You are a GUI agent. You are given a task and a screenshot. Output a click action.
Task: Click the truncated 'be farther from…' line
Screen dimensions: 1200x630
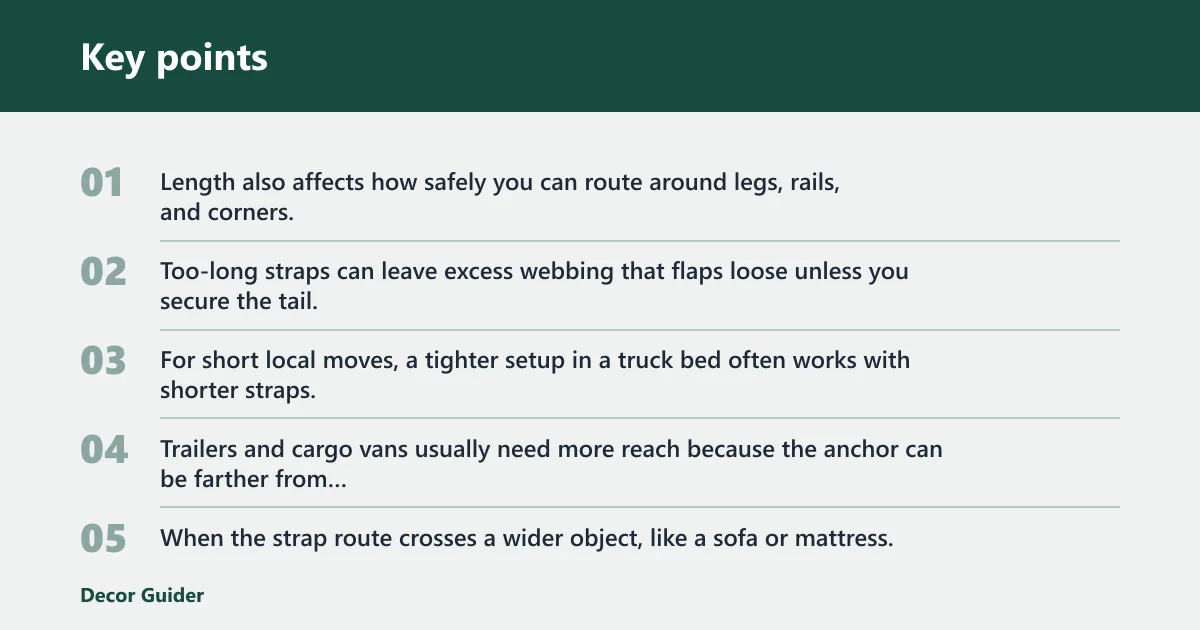254,479
